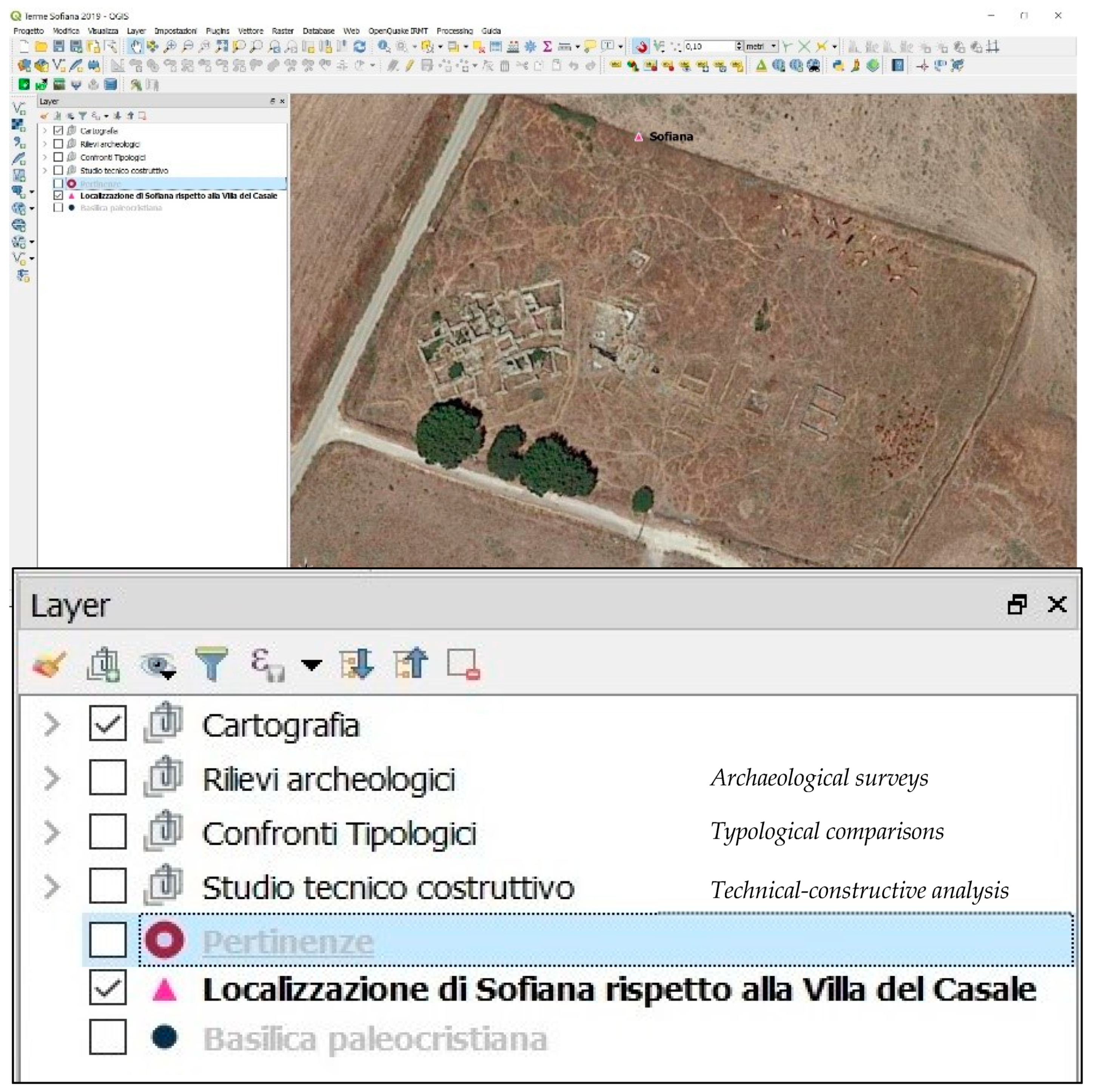Click filter legend funnel in enlarged Layer panel
The image size is (1094, 1092).
(x=211, y=663)
